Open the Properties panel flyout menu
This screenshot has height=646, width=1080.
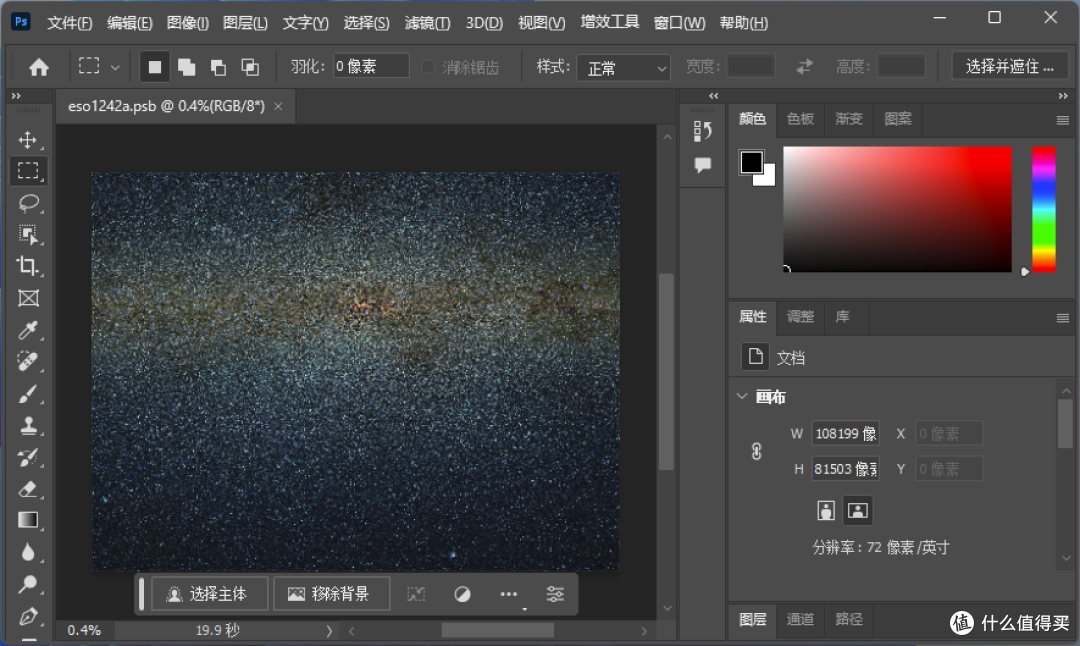click(x=1062, y=318)
